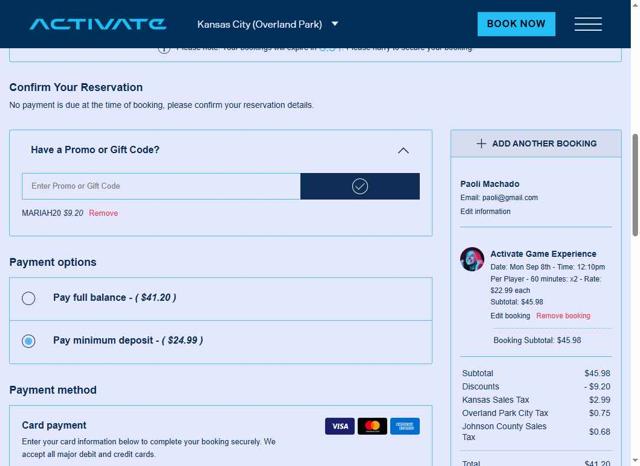This screenshot has height=466, width=640.
Task: Select Pay full balance option
Action: point(29,298)
